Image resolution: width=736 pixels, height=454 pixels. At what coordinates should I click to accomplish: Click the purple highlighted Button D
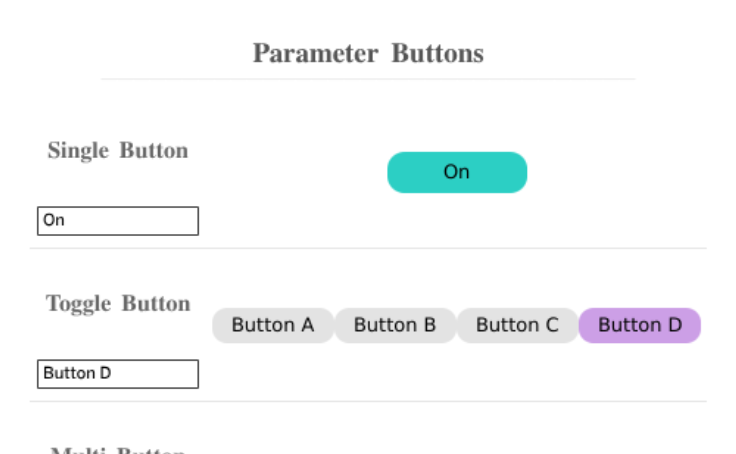point(640,325)
